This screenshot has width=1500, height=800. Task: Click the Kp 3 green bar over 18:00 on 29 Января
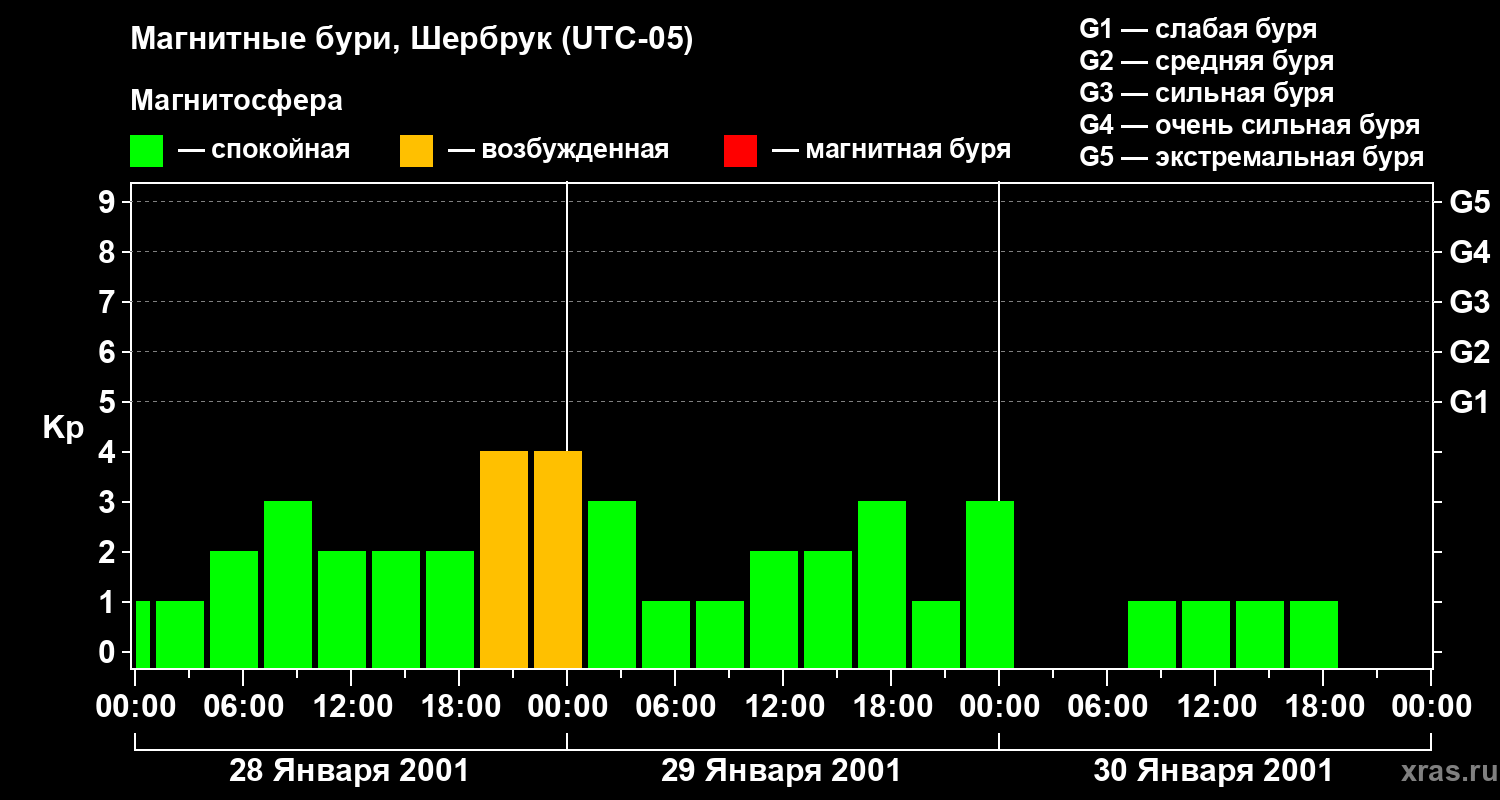(882, 584)
